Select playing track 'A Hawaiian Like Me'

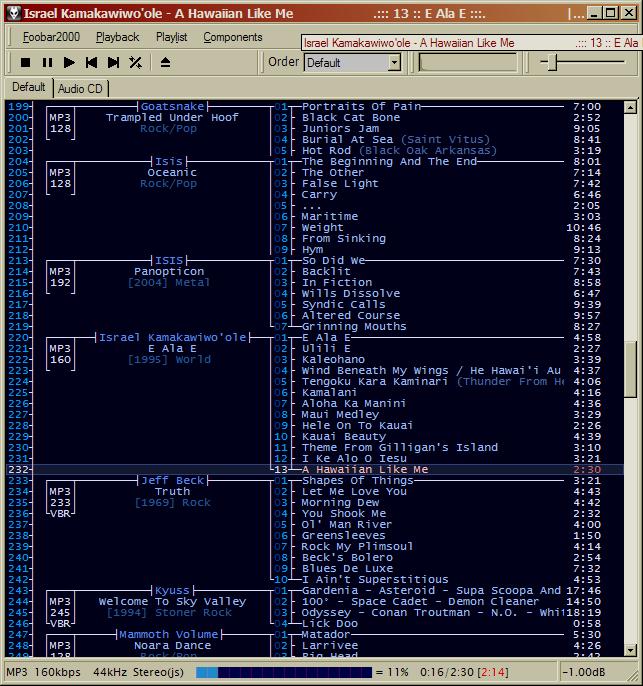365,469
